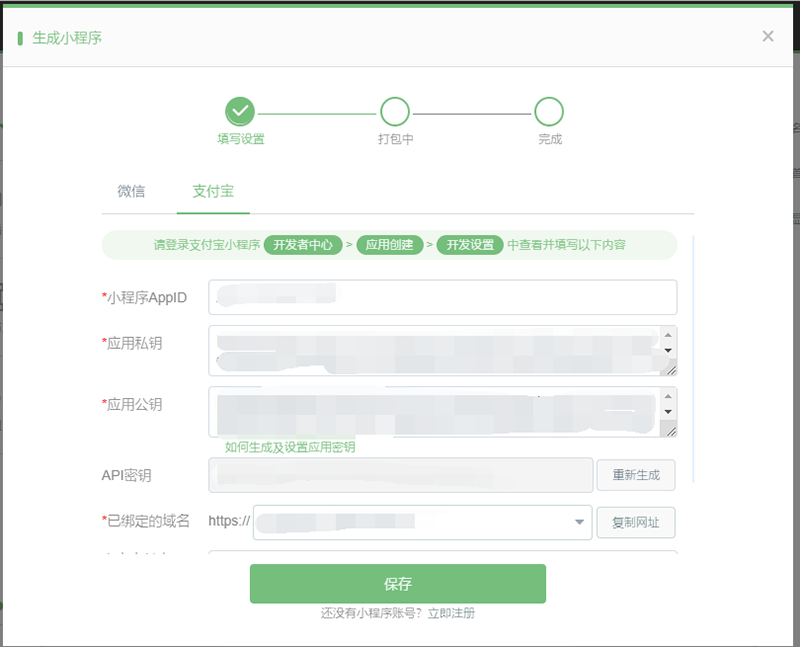Click the 开发设置 green tag
The width and height of the screenshot is (800, 647).
coord(469,245)
